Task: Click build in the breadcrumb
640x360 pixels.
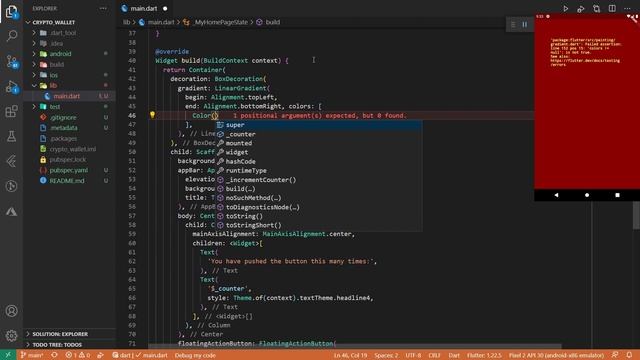Action: coord(273,22)
